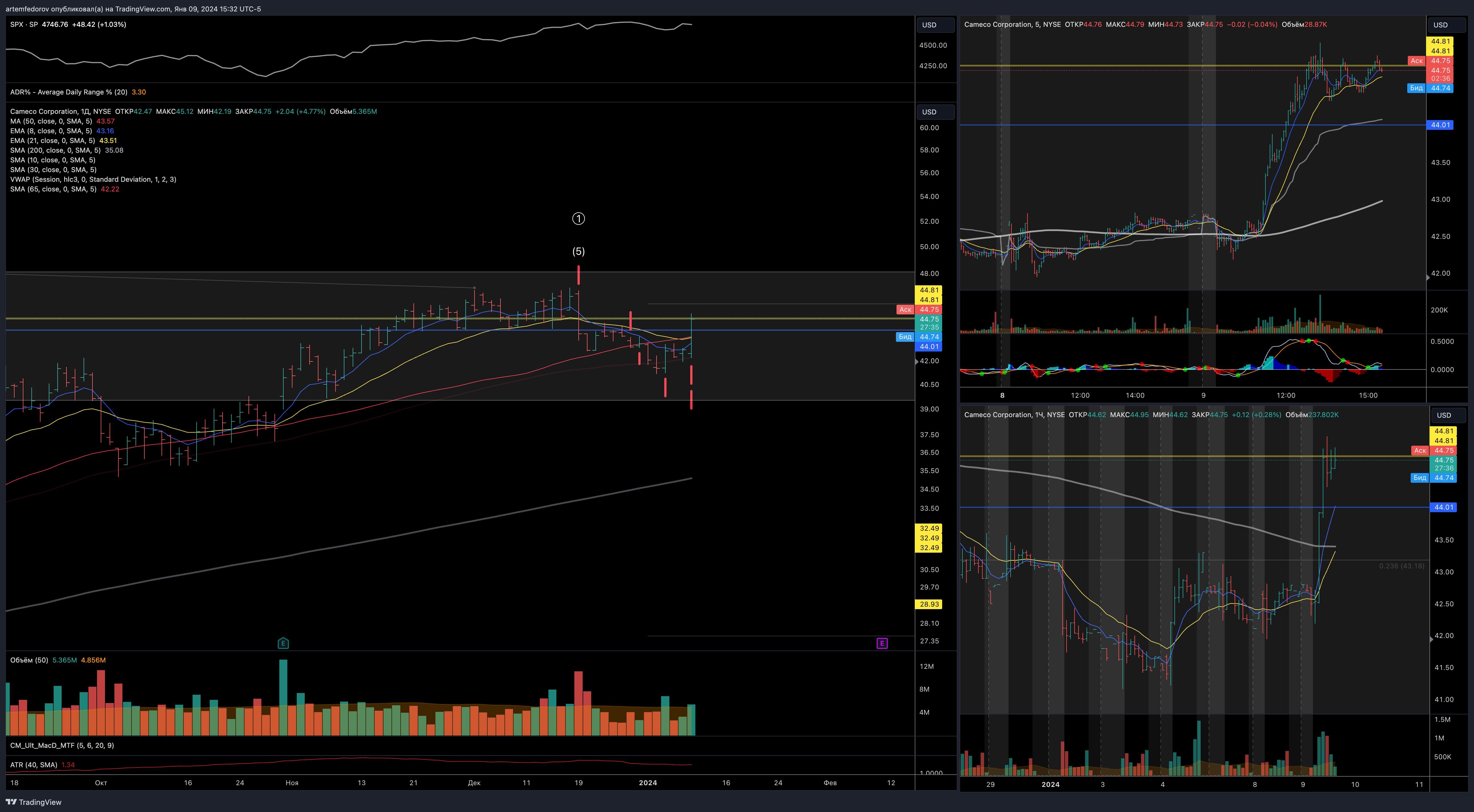Click the 0.236 (43.18) Fibonacci label on the 1-hour chart
Image resolution: width=1474 pixels, height=812 pixels.
click(1401, 566)
